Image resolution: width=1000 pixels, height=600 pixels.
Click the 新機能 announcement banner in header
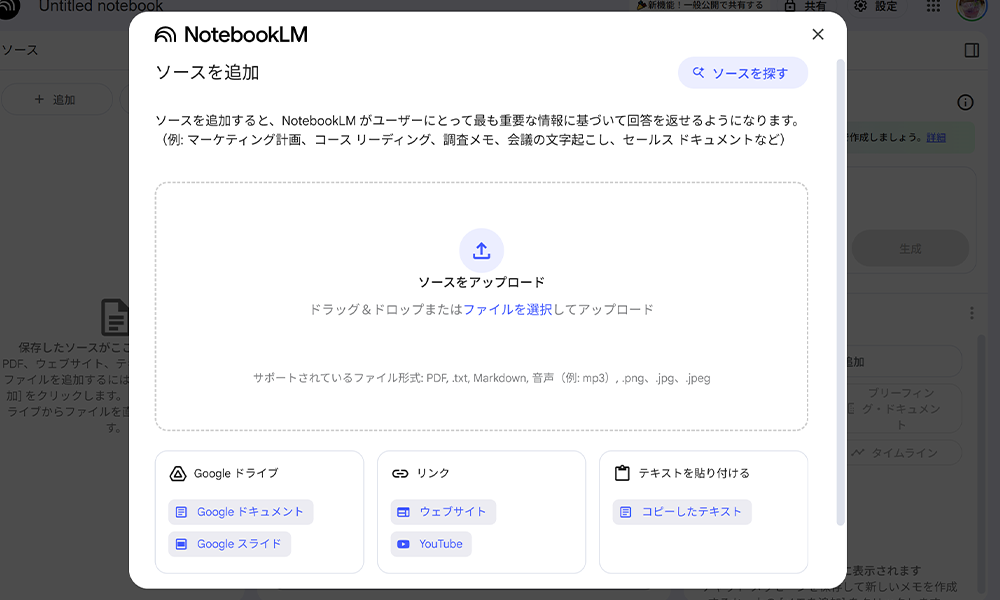(700, 5)
